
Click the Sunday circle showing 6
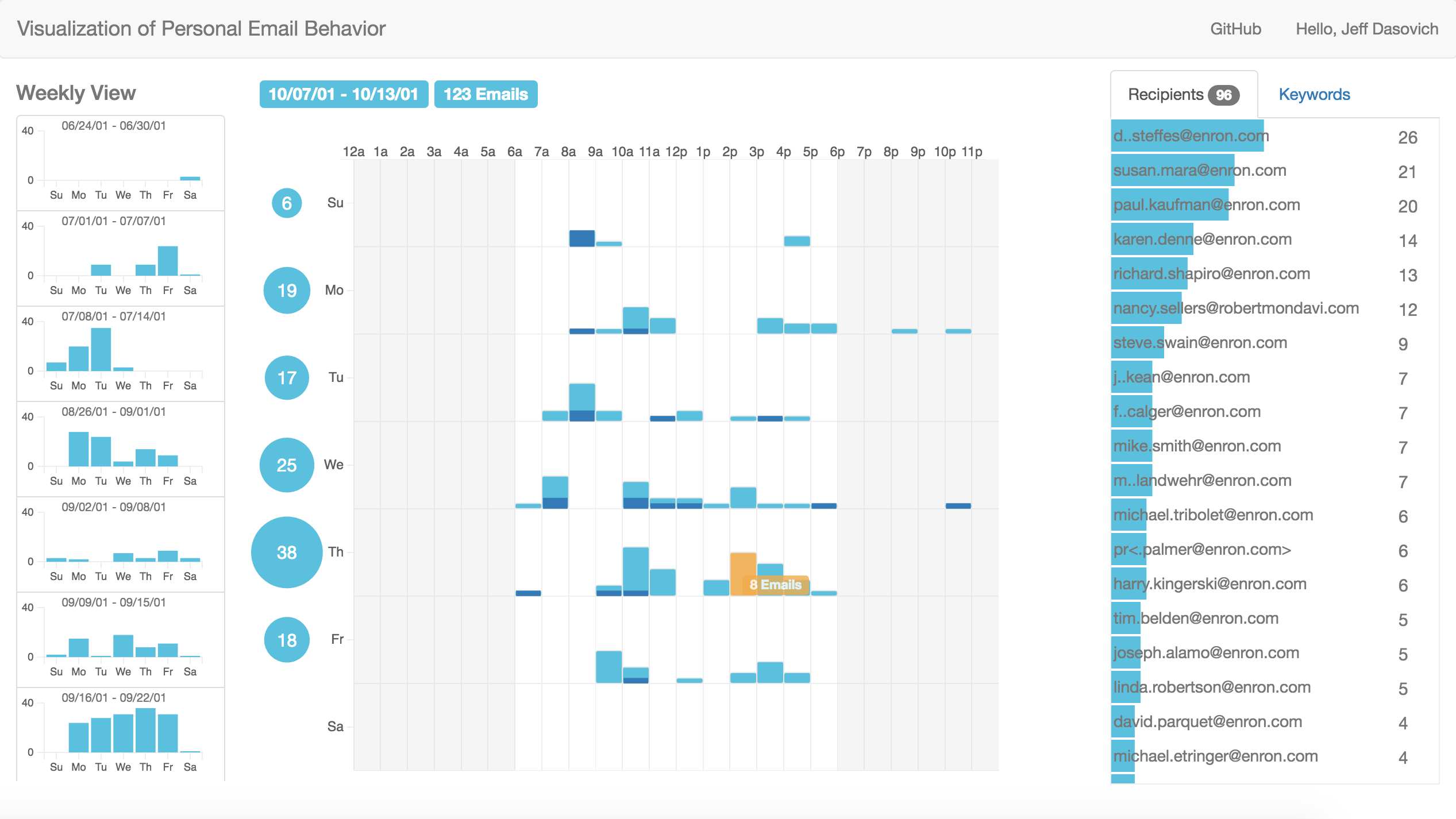point(287,203)
